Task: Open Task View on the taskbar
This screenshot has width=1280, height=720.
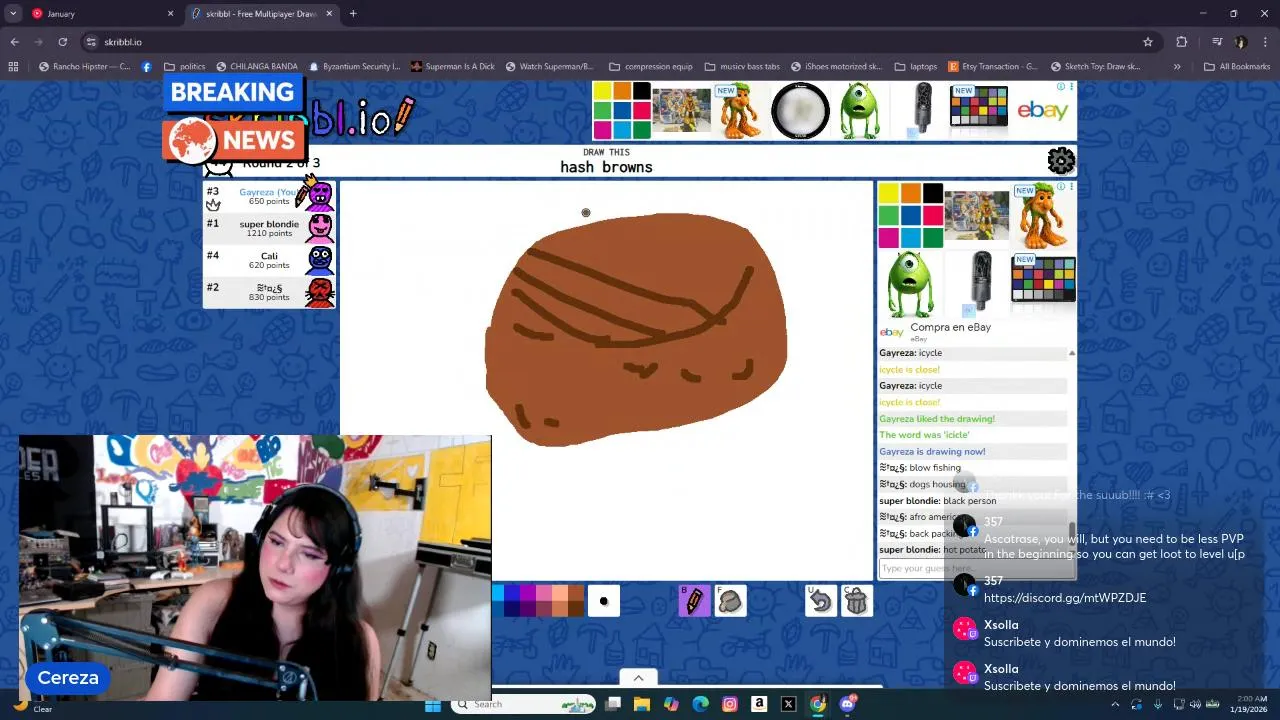Action: (613, 705)
